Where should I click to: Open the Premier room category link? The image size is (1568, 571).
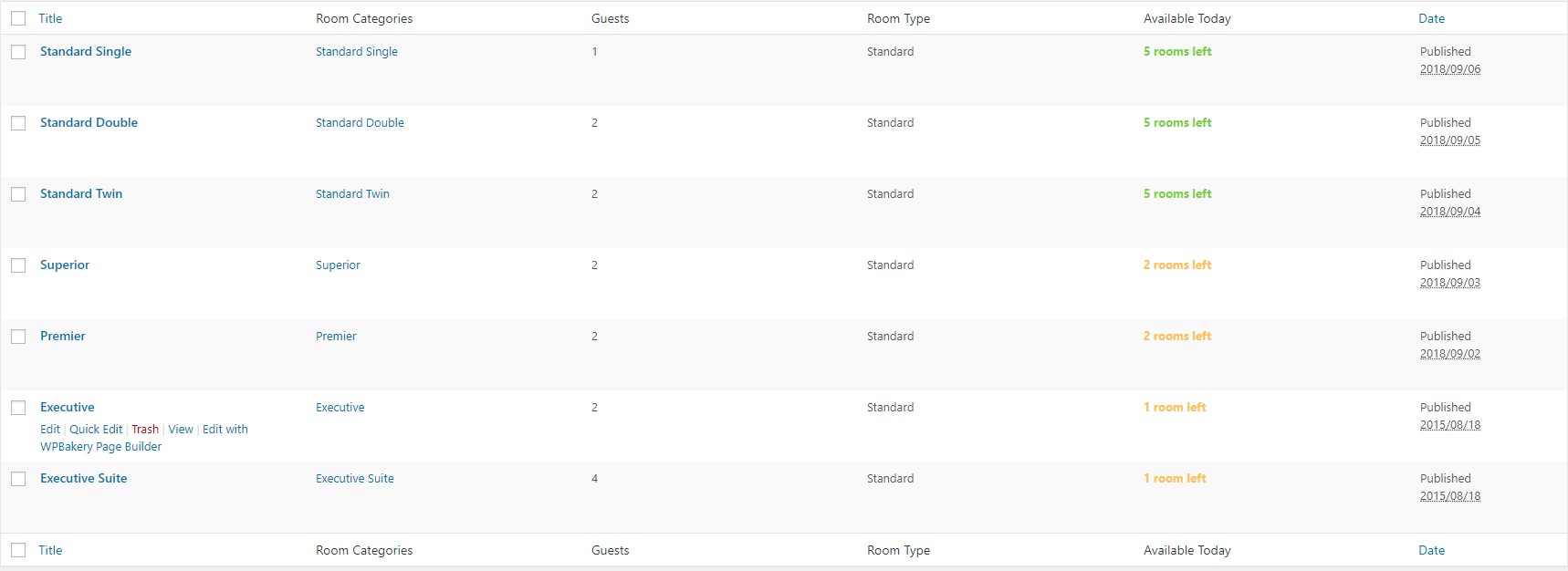pyautogui.click(x=336, y=336)
